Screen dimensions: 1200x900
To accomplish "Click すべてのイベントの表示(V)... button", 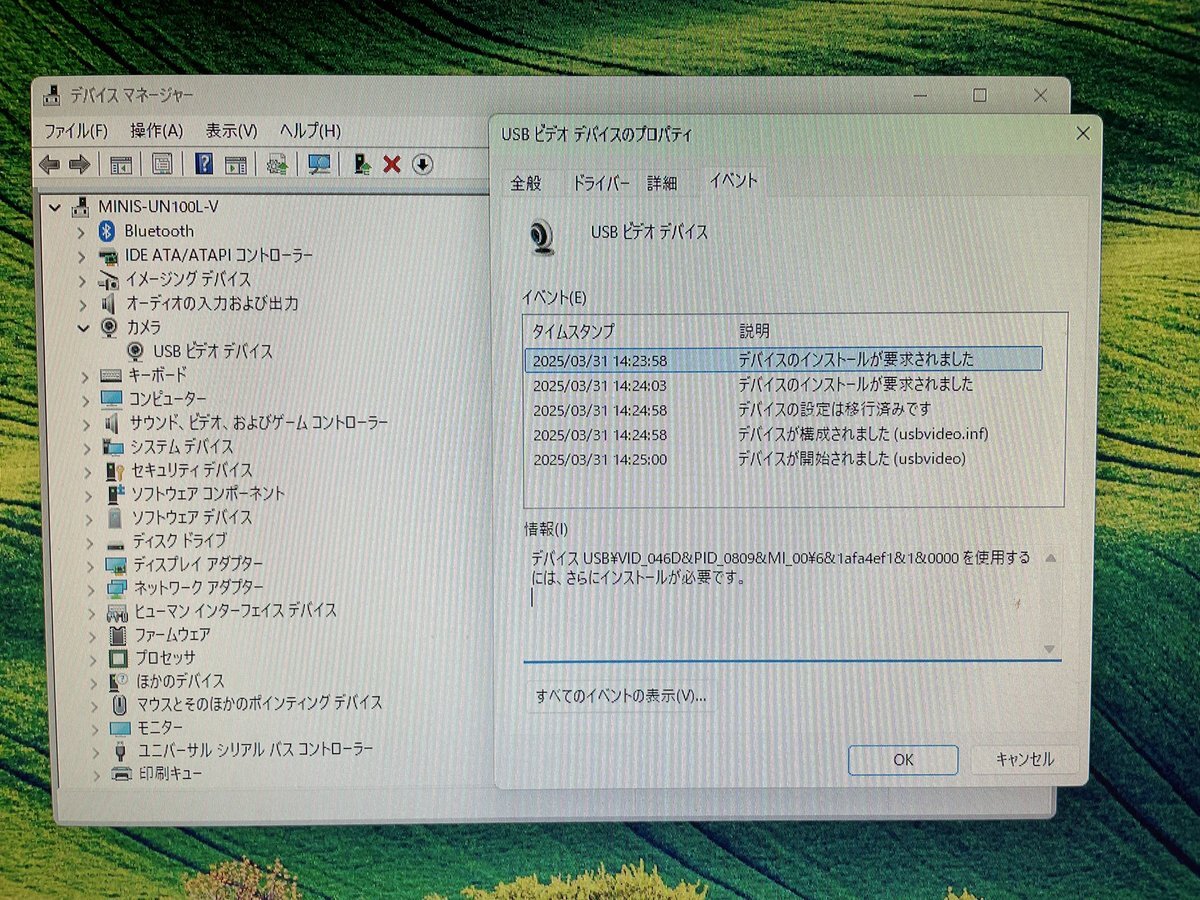I will pos(620,696).
